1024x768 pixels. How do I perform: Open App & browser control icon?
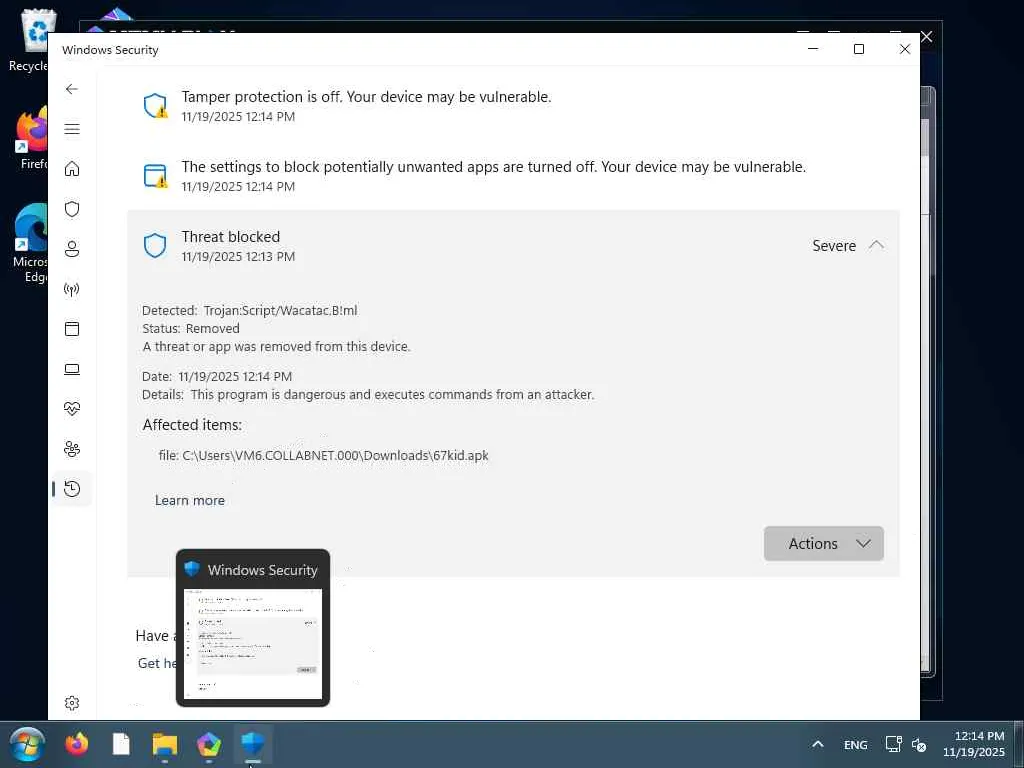tap(72, 328)
